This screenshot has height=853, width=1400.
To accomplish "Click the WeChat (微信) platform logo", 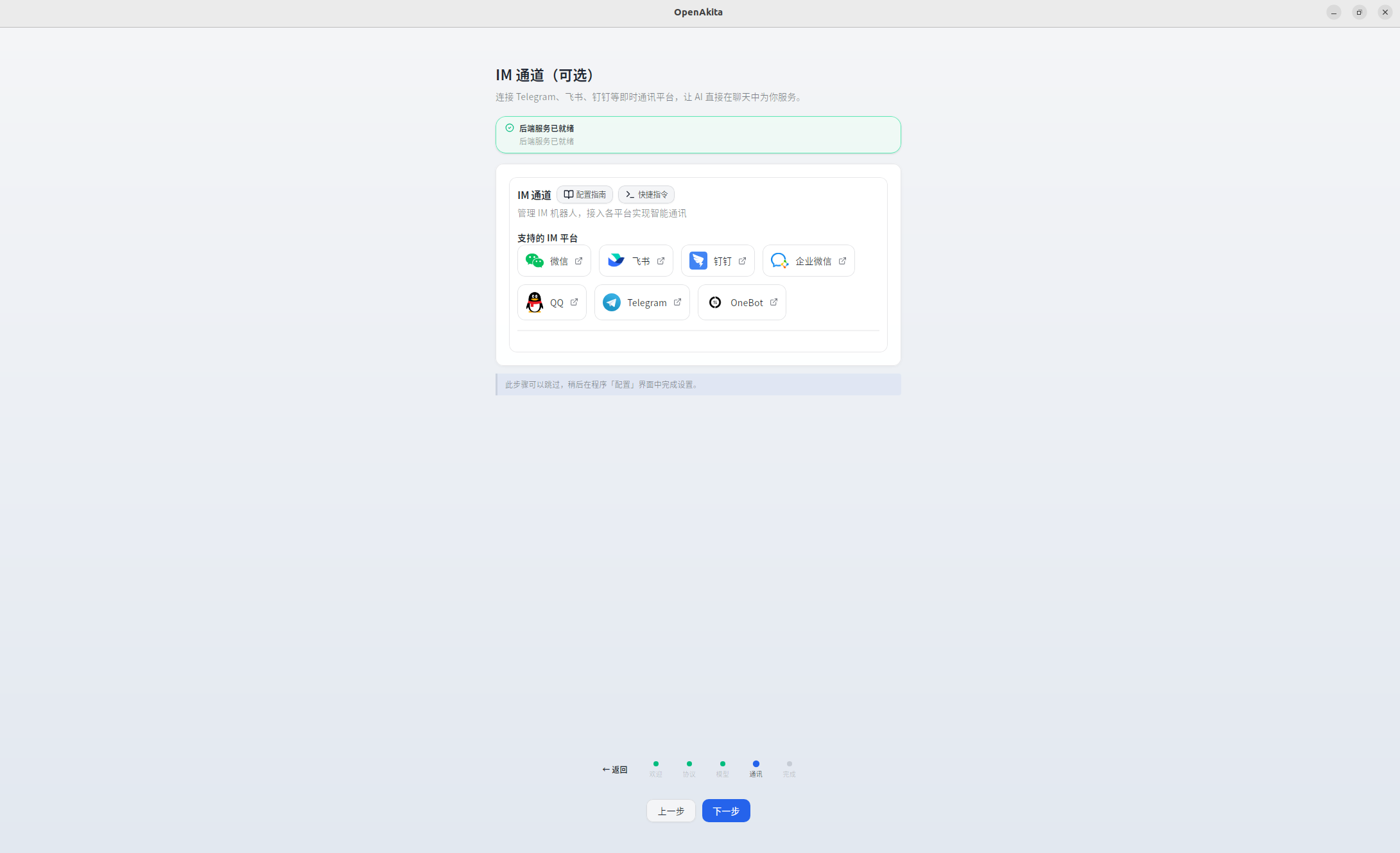I will pos(534,261).
